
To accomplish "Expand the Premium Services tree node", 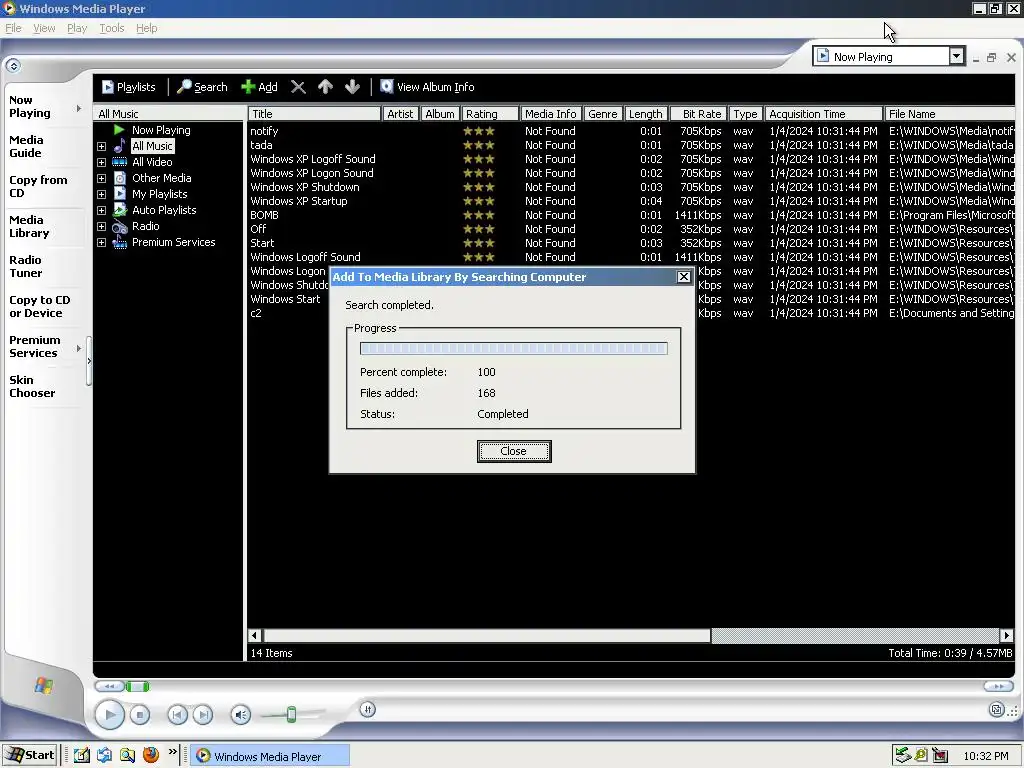I will point(101,242).
